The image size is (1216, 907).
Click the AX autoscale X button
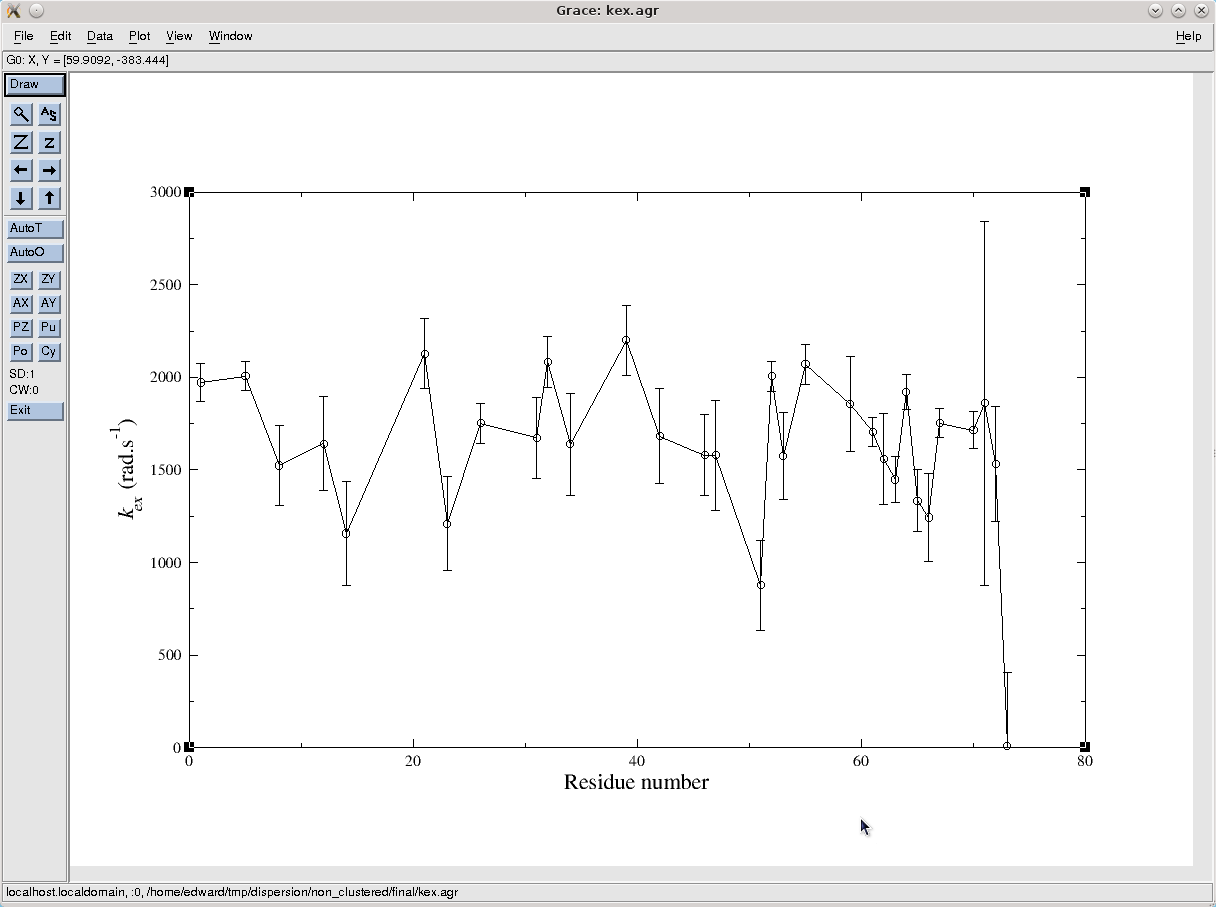[20, 304]
